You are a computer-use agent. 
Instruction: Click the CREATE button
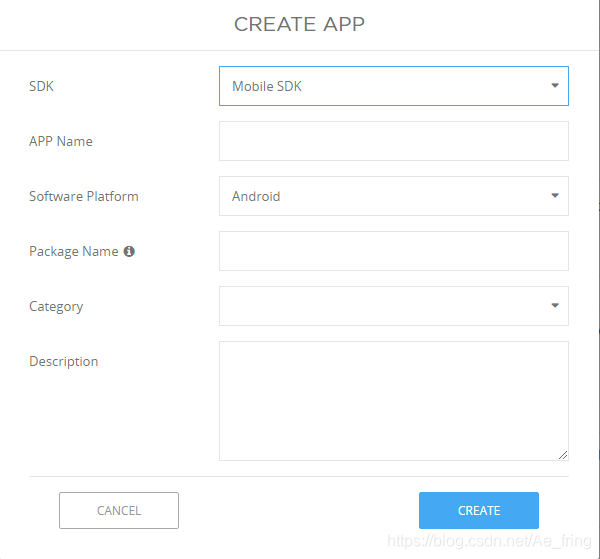(479, 510)
